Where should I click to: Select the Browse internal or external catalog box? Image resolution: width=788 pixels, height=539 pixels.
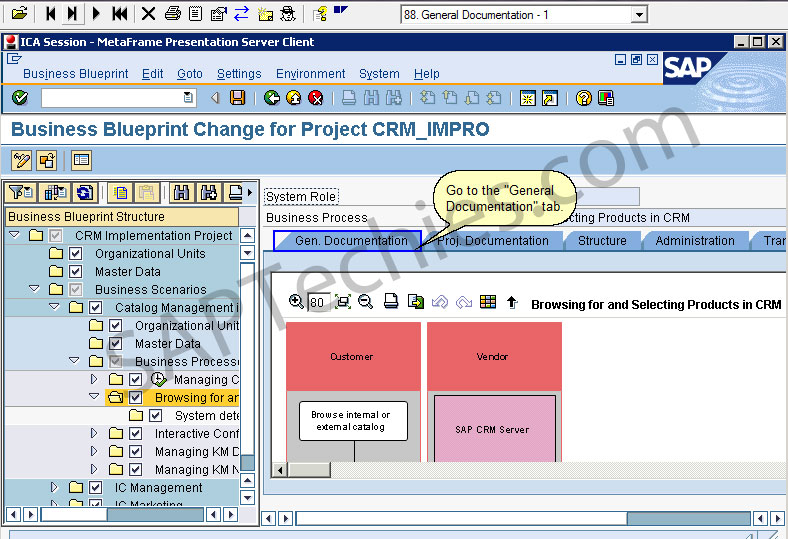[353, 421]
